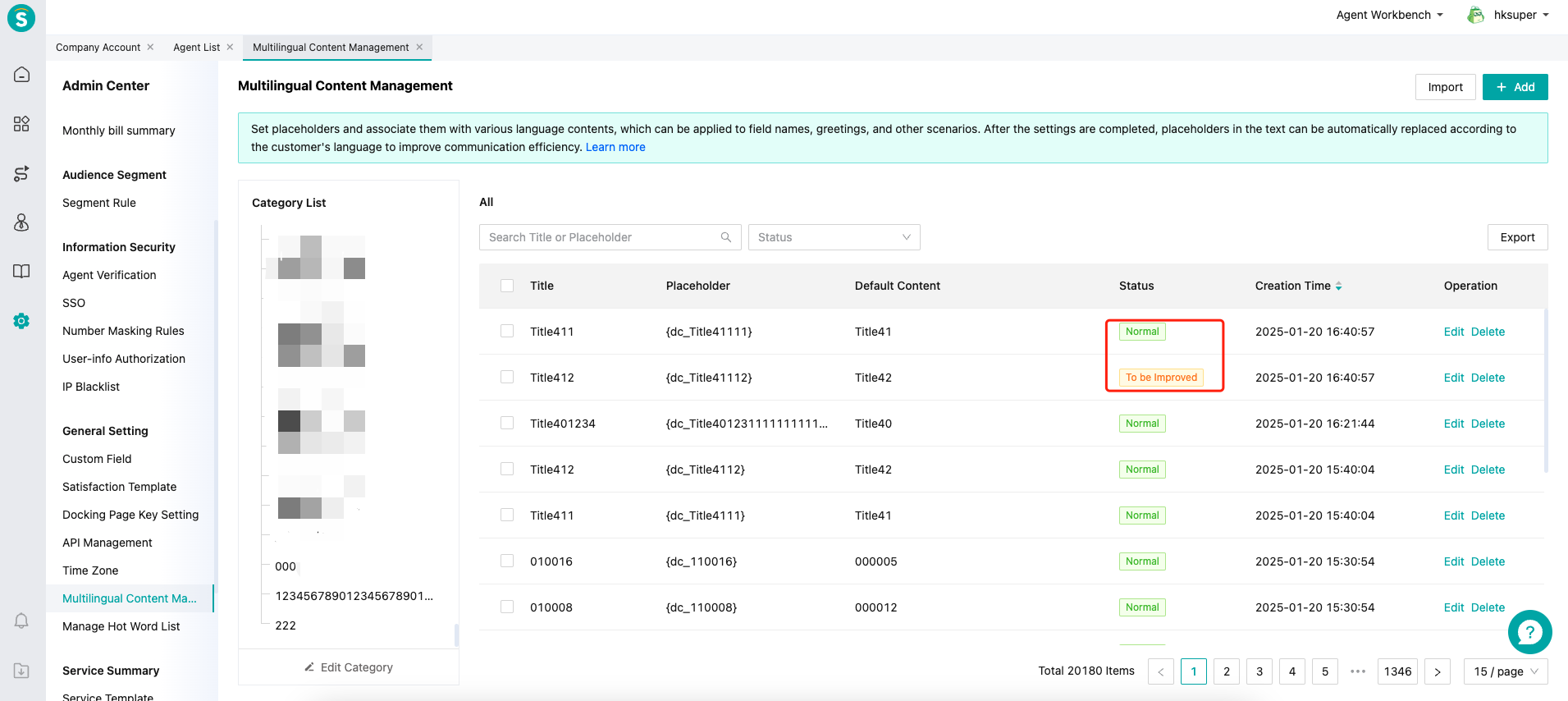Edit the Title401234 row
The image size is (1568, 701).
[x=1454, y=424]
